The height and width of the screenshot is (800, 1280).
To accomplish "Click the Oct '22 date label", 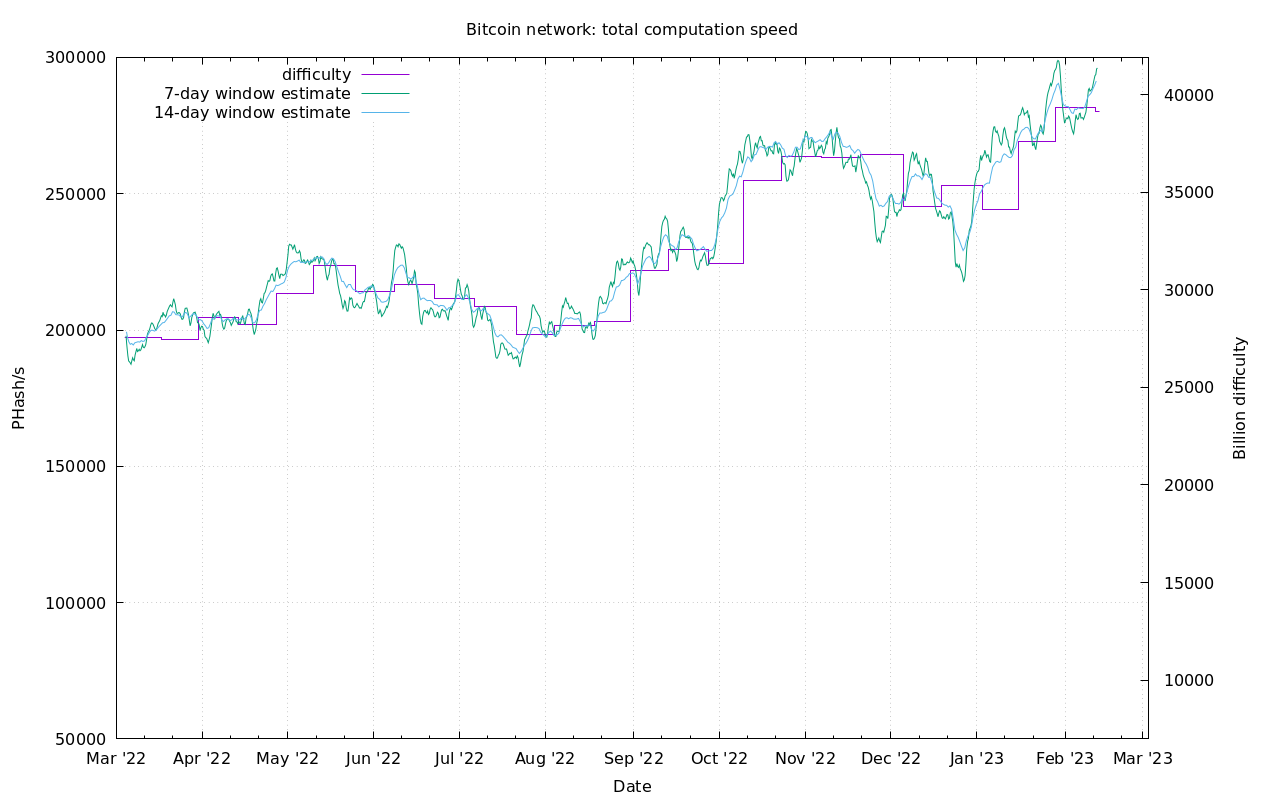I will (x=719, y=759).
